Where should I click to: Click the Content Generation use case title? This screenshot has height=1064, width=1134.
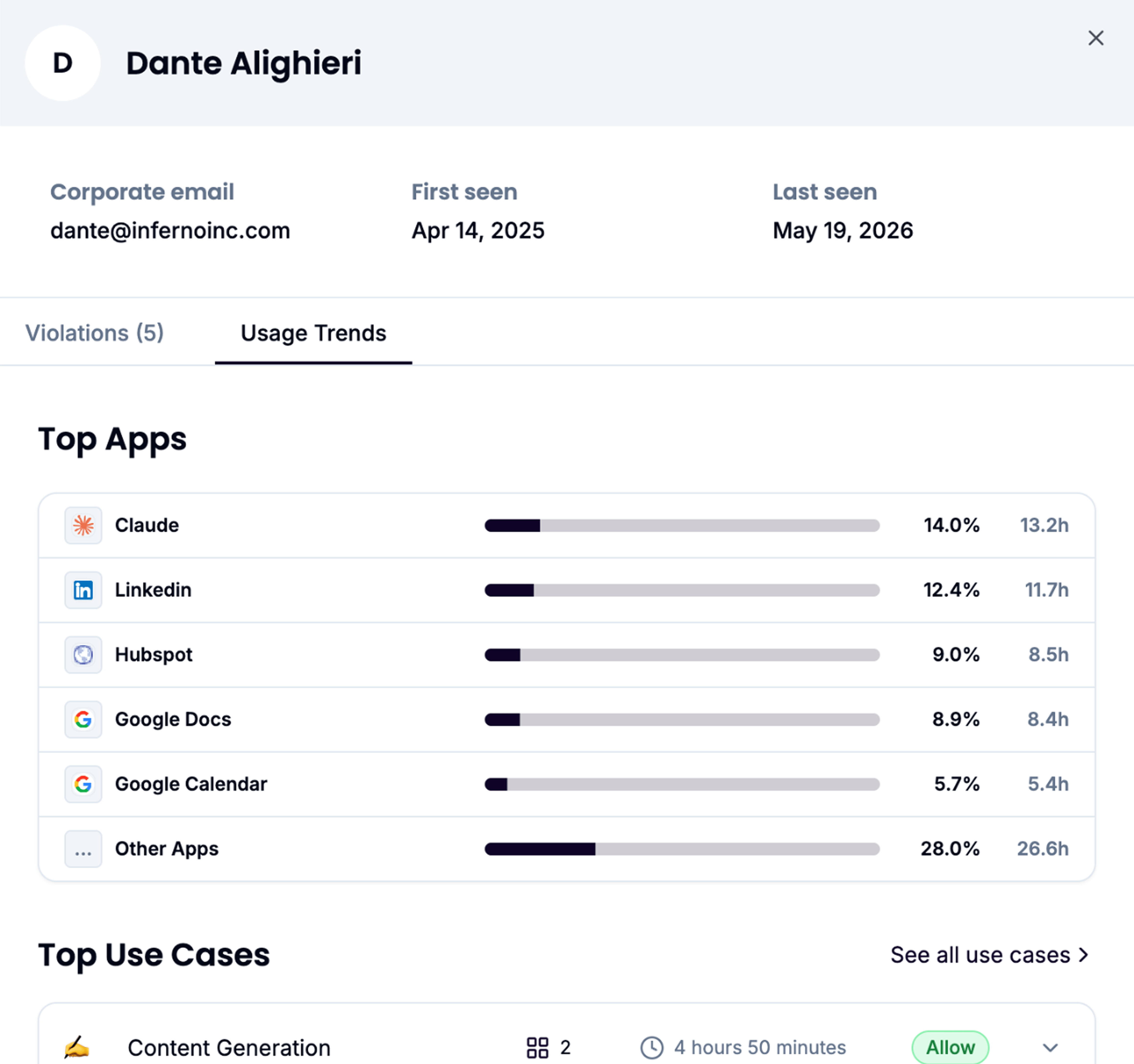coord(229,1048)
